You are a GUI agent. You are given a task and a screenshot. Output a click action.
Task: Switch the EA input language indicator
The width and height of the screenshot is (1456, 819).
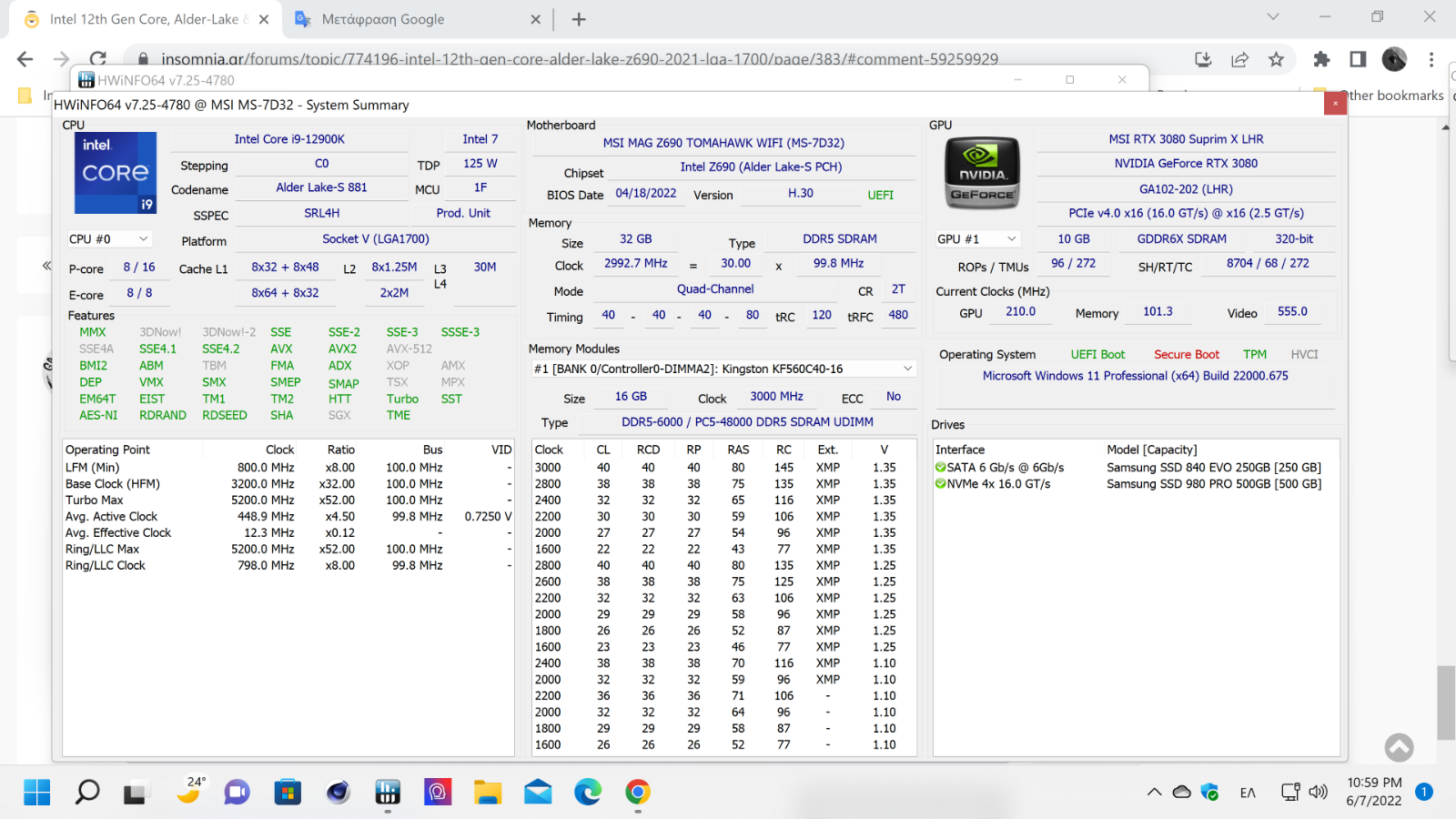(x=1248, y=793)
